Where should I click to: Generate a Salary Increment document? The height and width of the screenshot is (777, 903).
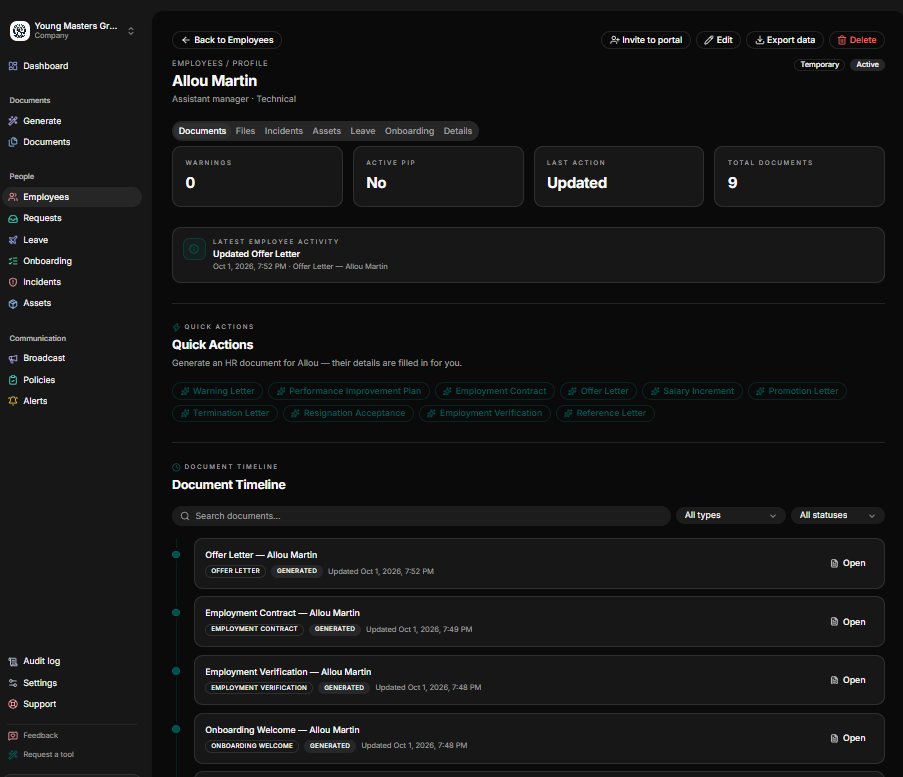point(692,391)
